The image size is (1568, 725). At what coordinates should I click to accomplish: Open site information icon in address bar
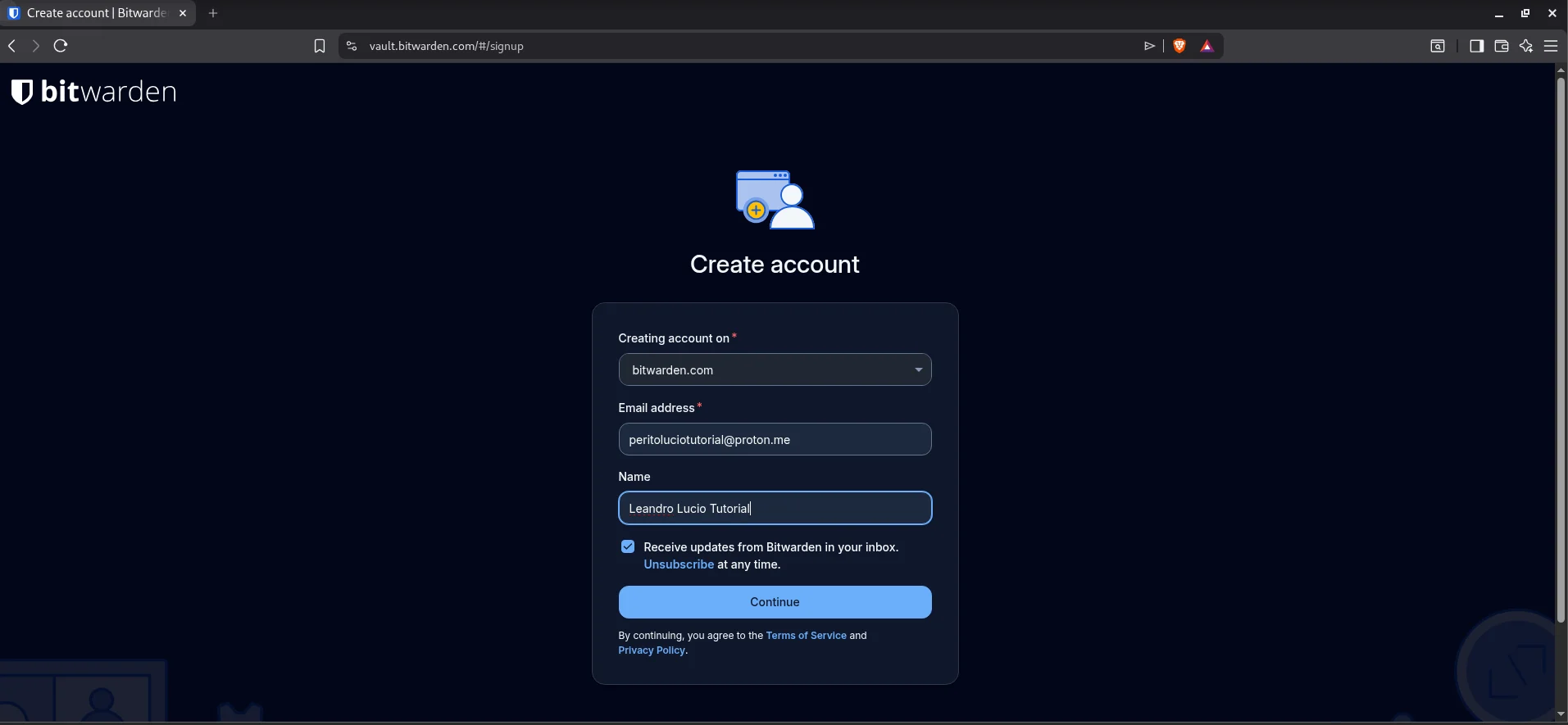[x=352, y=46]
